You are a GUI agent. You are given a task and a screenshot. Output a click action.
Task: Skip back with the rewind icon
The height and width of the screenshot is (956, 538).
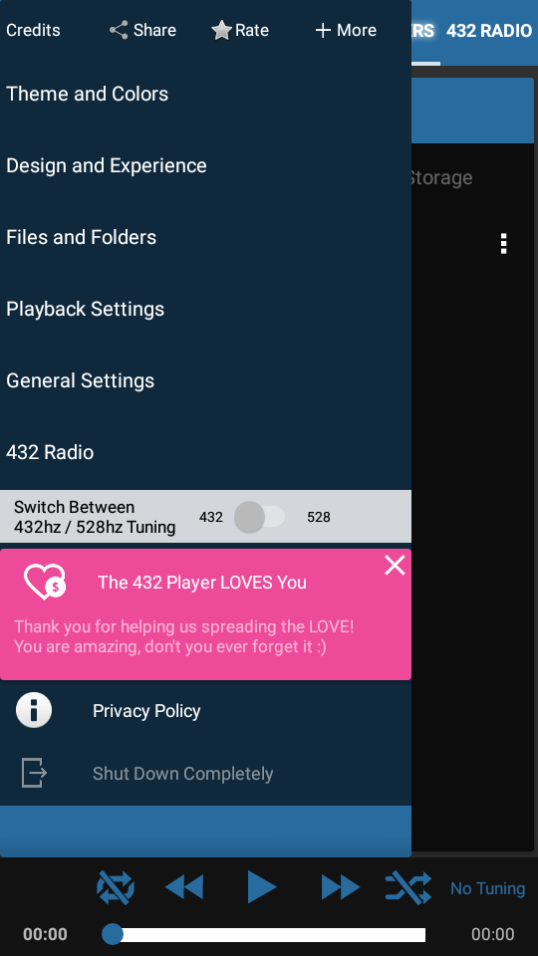(184, 887)
